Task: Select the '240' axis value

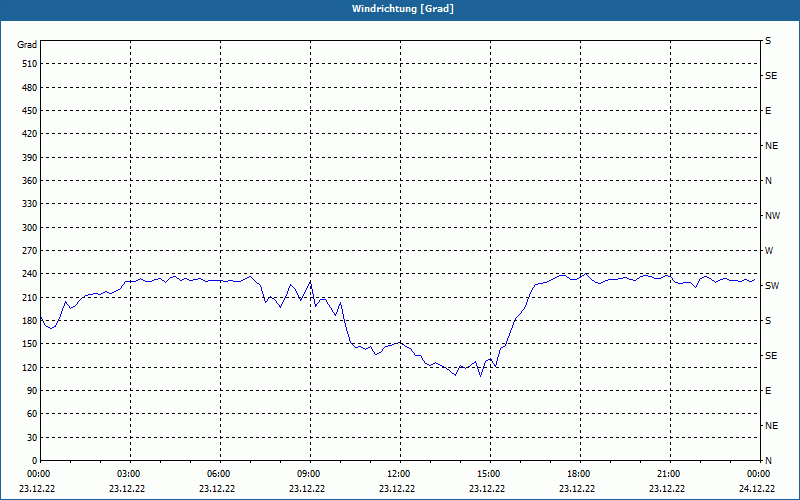Action: click(30, 274)
